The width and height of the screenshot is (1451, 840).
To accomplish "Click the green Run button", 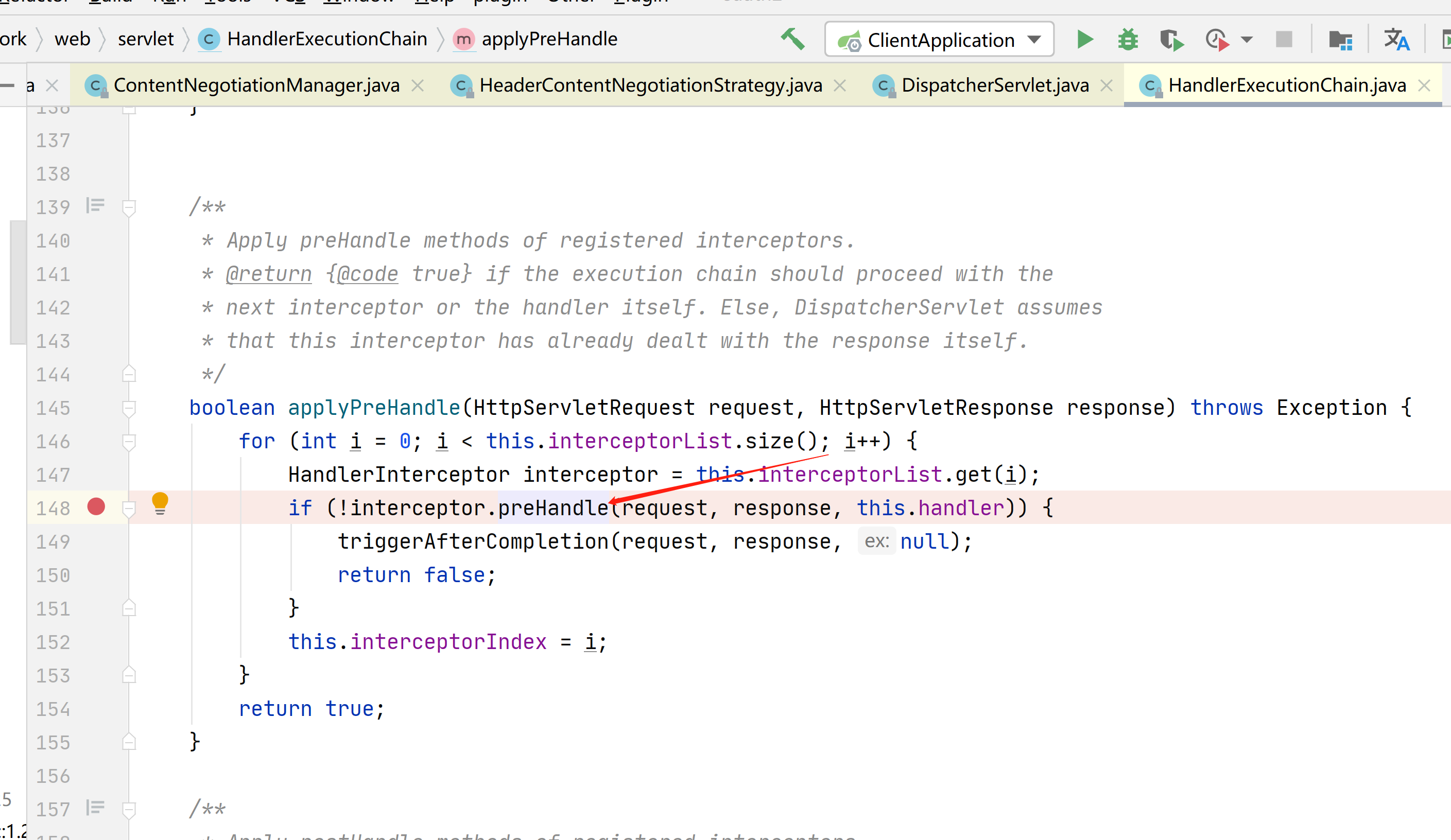I will (1084, 40).
